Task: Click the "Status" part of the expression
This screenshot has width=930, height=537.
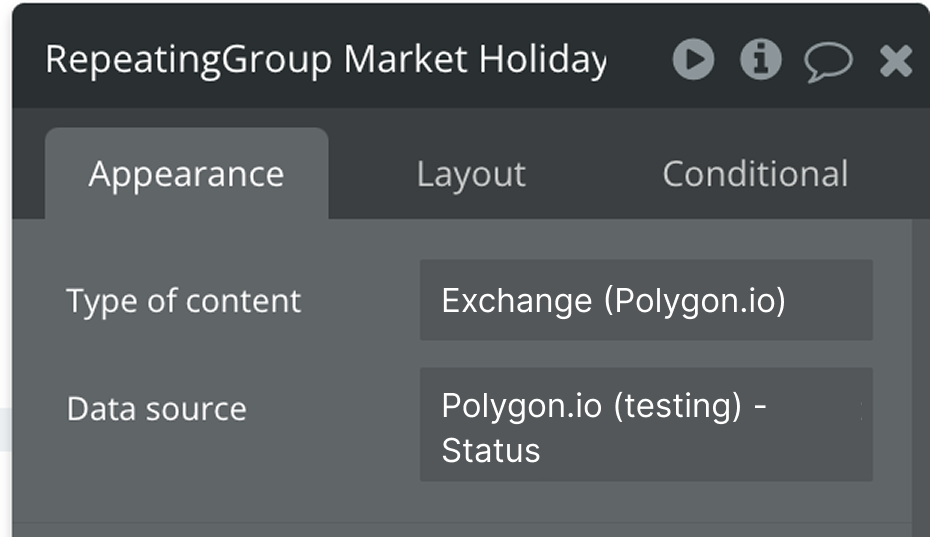Action: [x=490, y=450]
